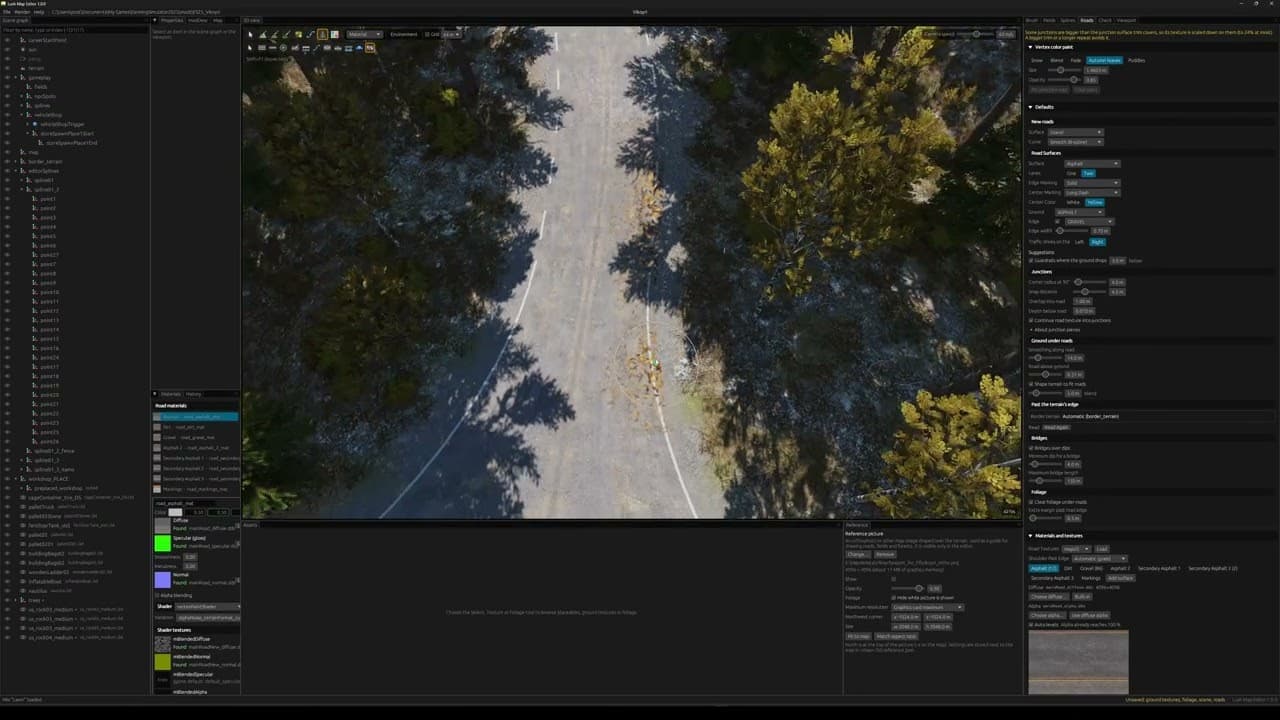Screen dimensions: 1280x720
Task: Select the arrow pointer tool in the upper viewport toolbar row
Action: pos(250,34)
